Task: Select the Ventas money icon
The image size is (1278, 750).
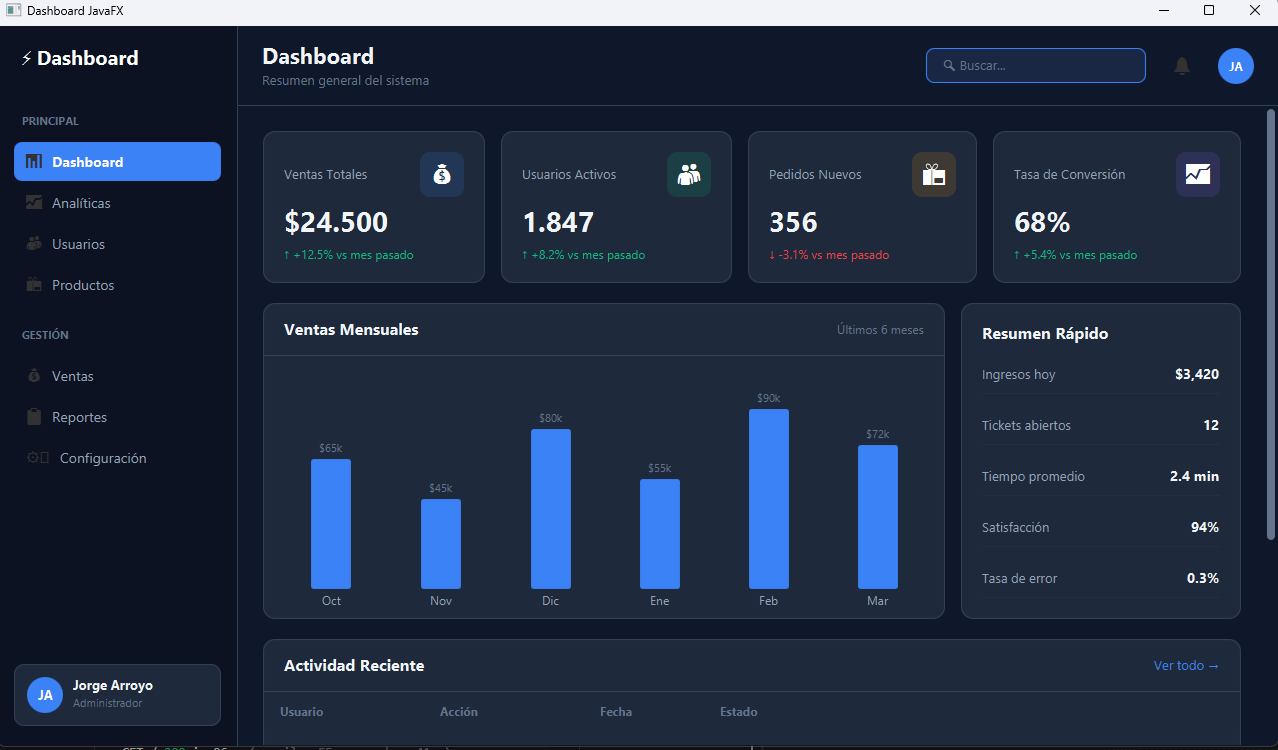Action: [x=33, y=375]
